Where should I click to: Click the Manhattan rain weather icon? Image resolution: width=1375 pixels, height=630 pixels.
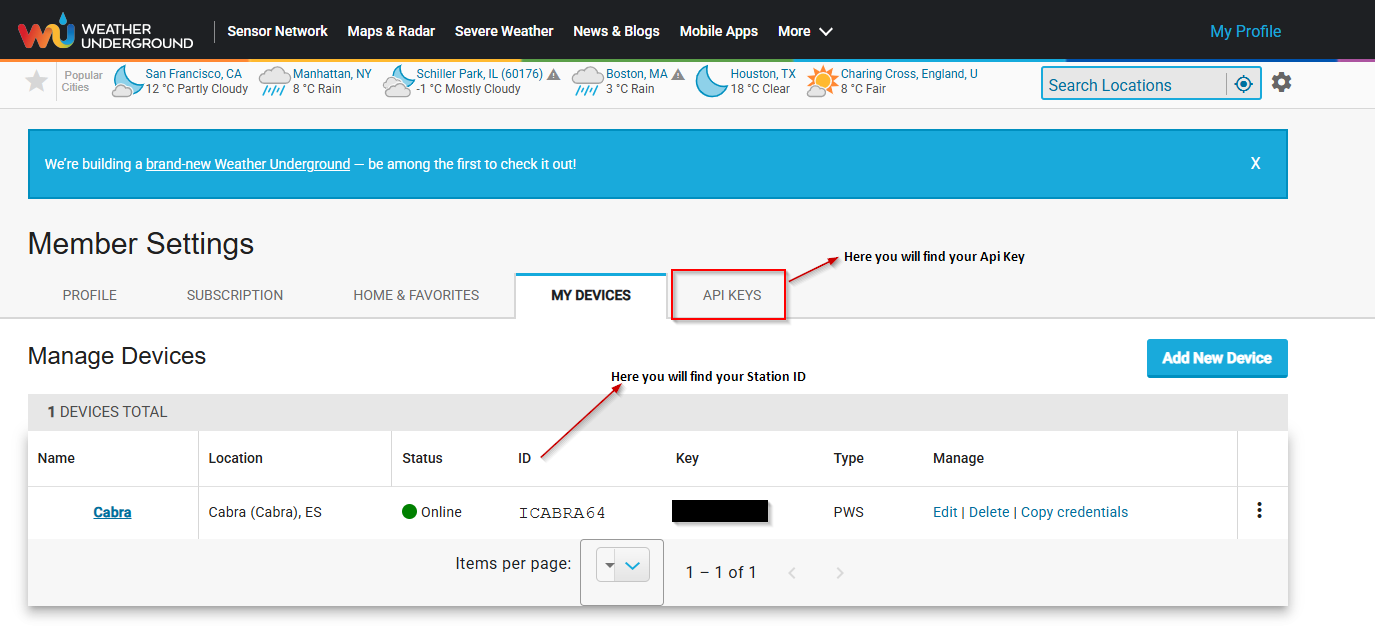(x=275, y=81)
